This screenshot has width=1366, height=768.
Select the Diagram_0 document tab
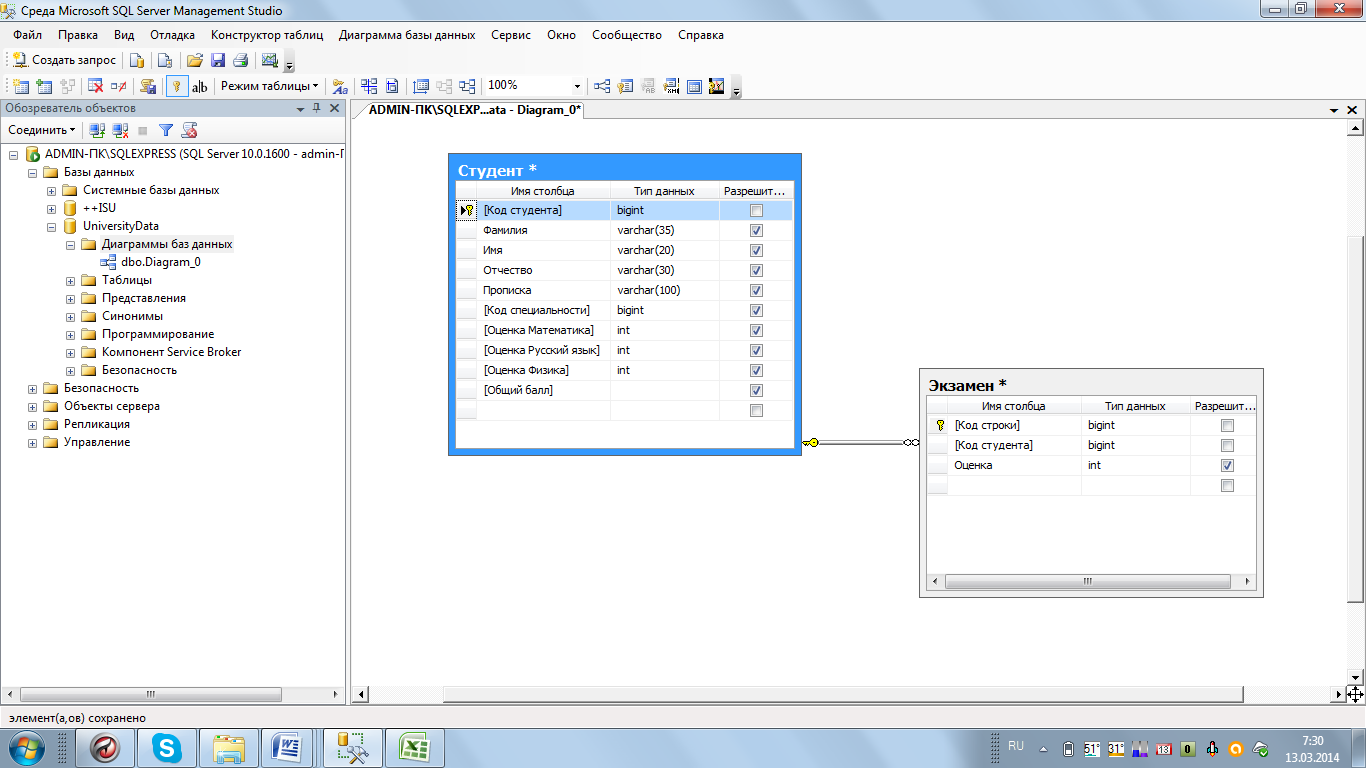(474, 110)
